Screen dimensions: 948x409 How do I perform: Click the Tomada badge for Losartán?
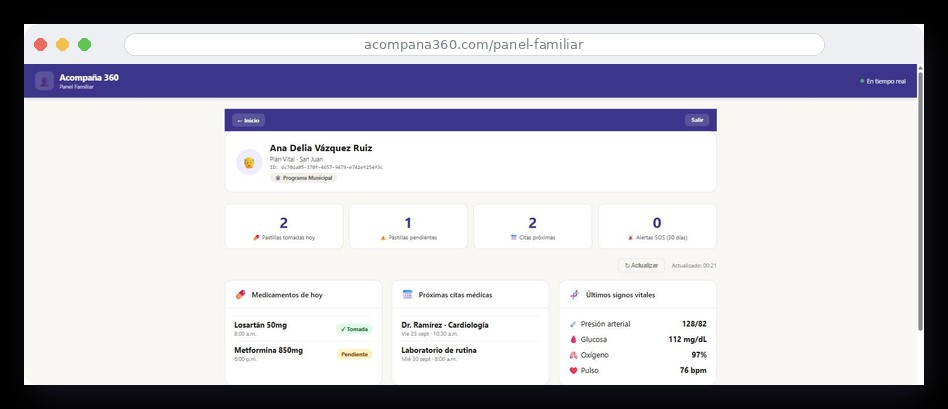(x=354, y=329)
